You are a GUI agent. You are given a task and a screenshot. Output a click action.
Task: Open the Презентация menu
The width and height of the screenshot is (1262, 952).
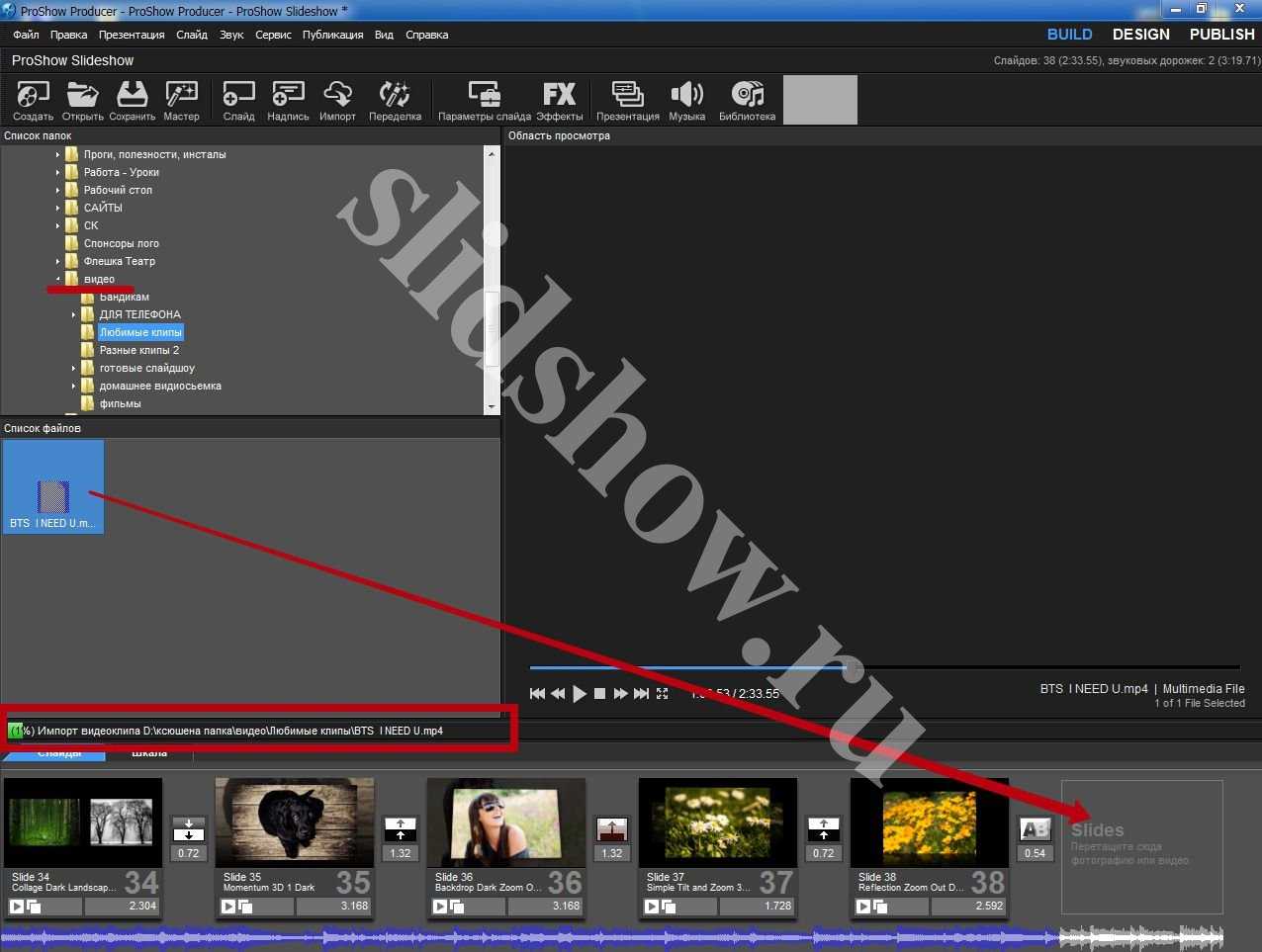tap(132, 35)
